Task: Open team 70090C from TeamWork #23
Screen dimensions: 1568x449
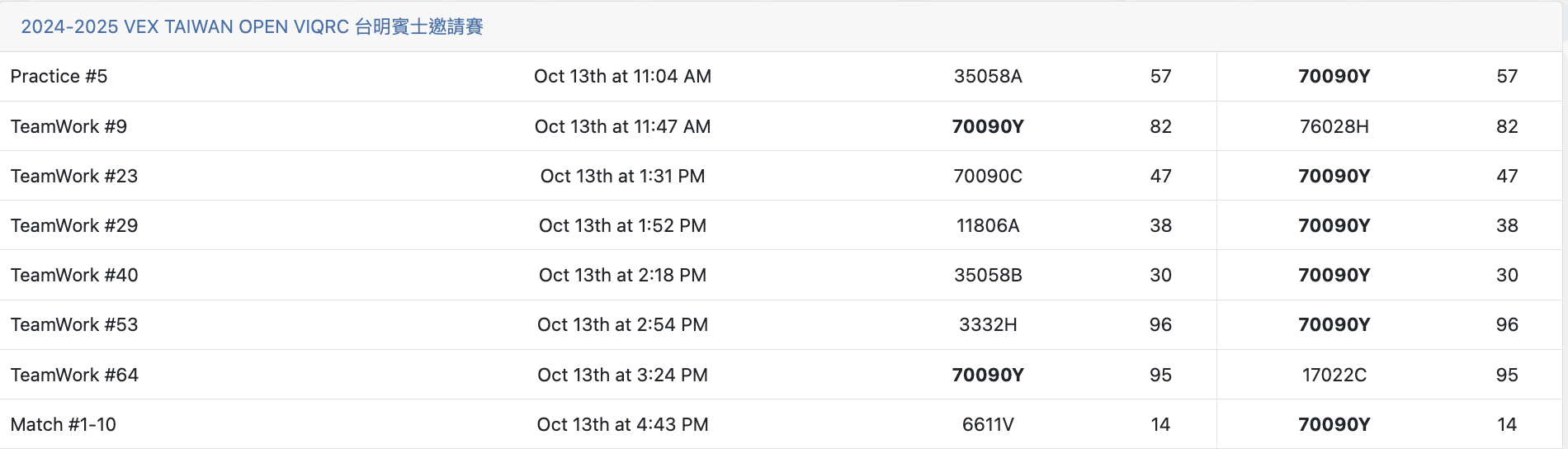Action: point(988,176)
